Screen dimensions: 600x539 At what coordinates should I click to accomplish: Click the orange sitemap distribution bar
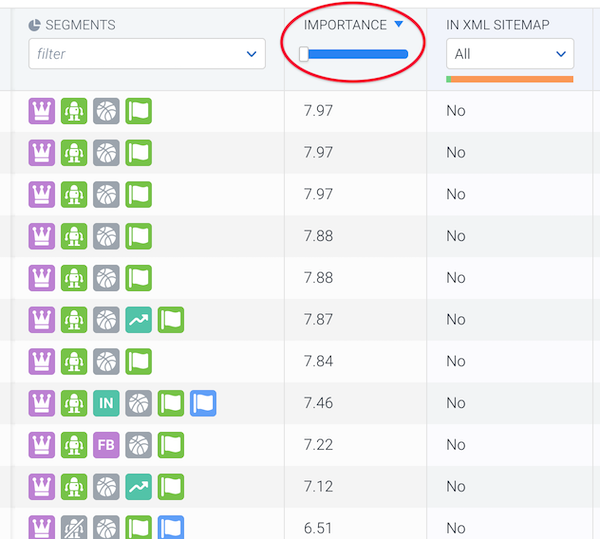[512, 79]
